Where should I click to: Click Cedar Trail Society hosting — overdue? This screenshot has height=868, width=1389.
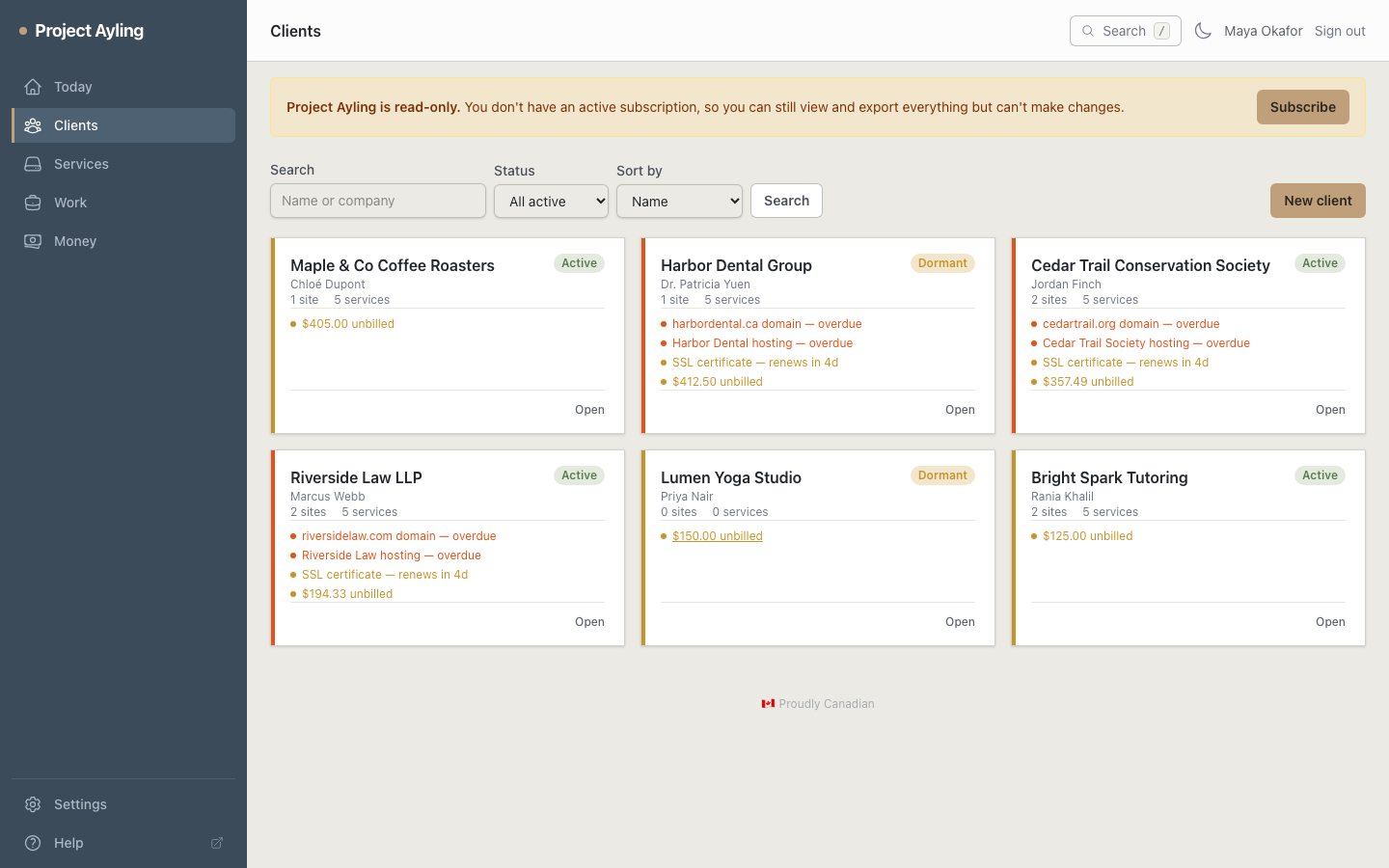tap(1146, 343)
